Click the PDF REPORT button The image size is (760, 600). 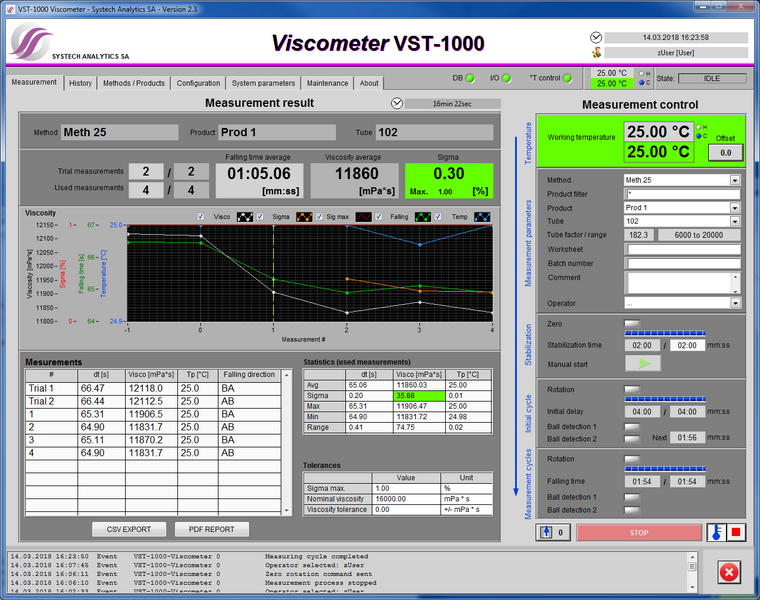212,529
